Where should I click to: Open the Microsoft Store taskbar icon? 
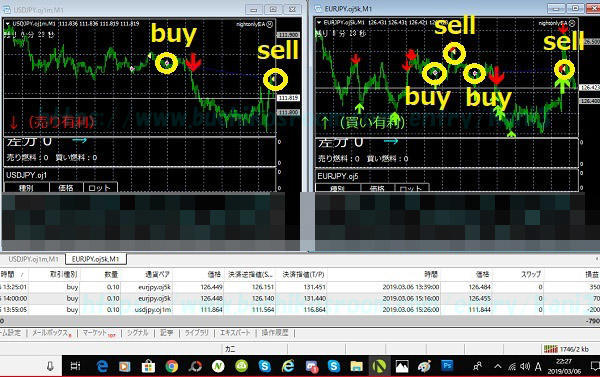click(x=148, y=367)
